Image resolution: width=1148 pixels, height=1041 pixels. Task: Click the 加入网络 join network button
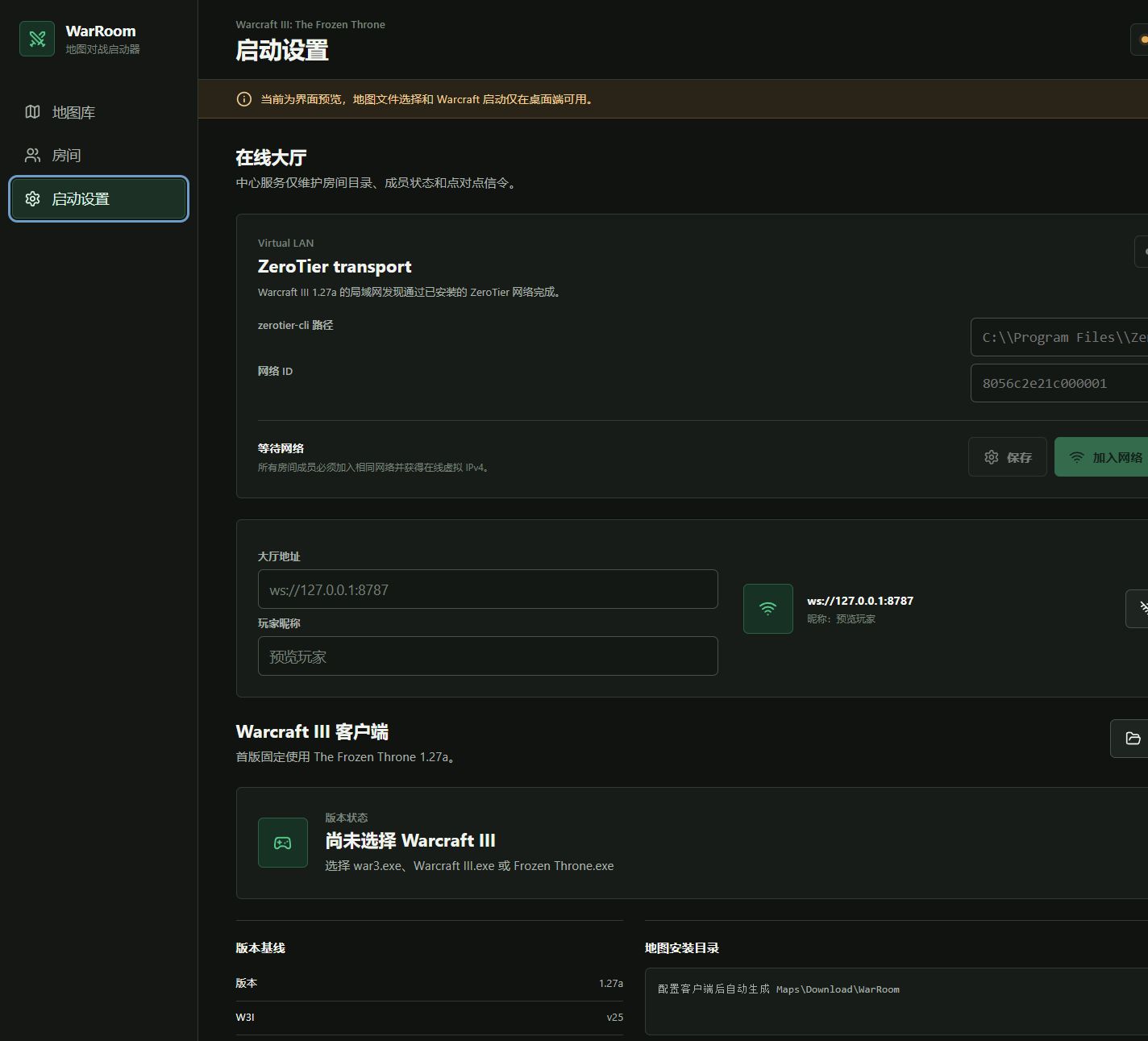[1101, 457]
